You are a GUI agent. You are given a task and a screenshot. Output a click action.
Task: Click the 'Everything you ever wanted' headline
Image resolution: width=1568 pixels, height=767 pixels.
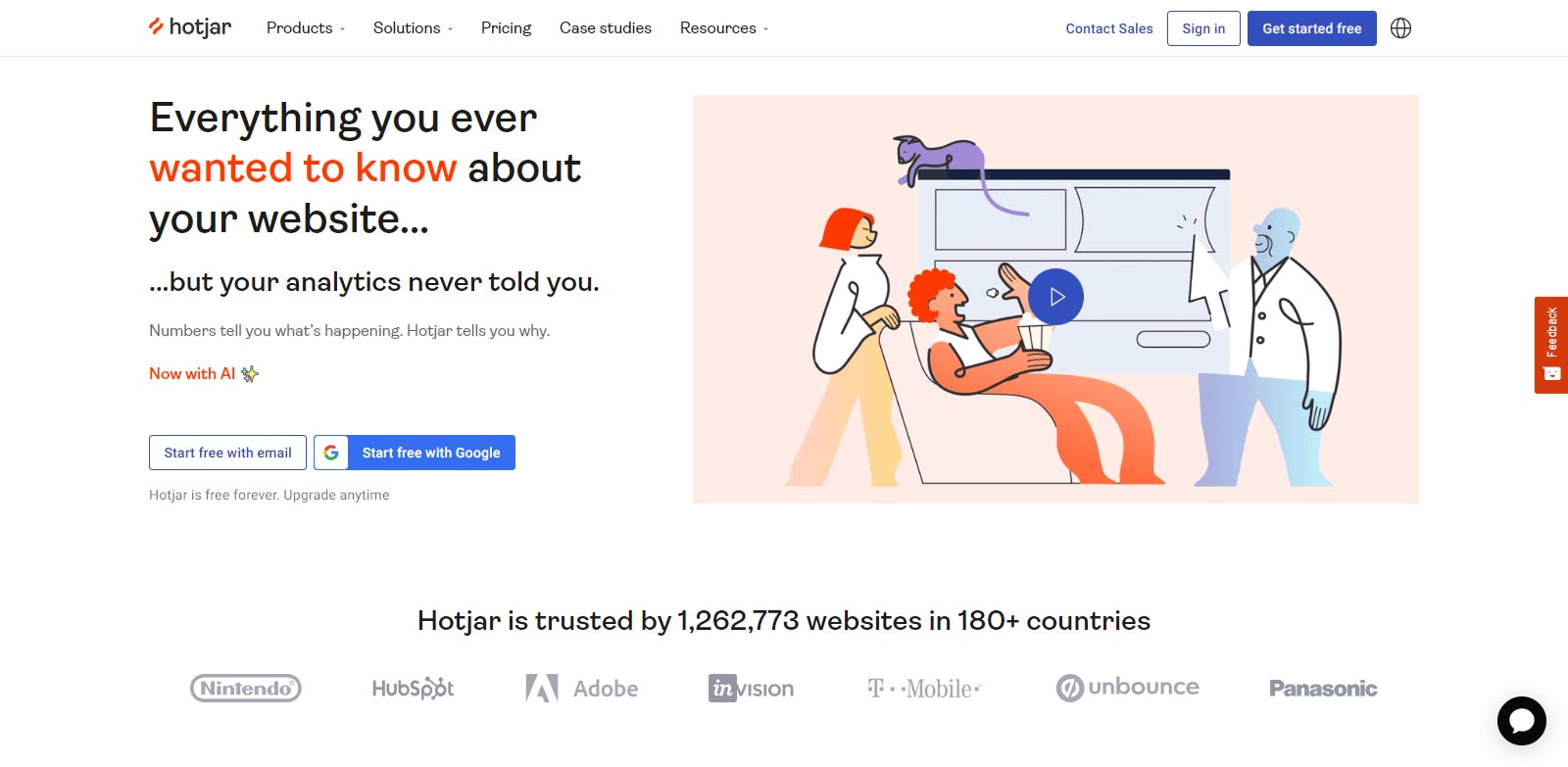(x=366, y=168)
